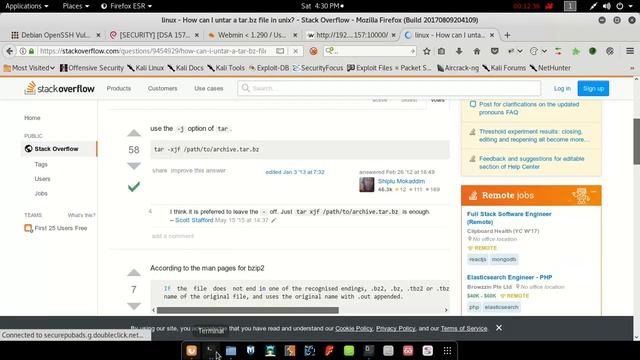Open the Firefox ESR app menu
The width and height of the screenshot is (640, 360).
coord(127,6)
